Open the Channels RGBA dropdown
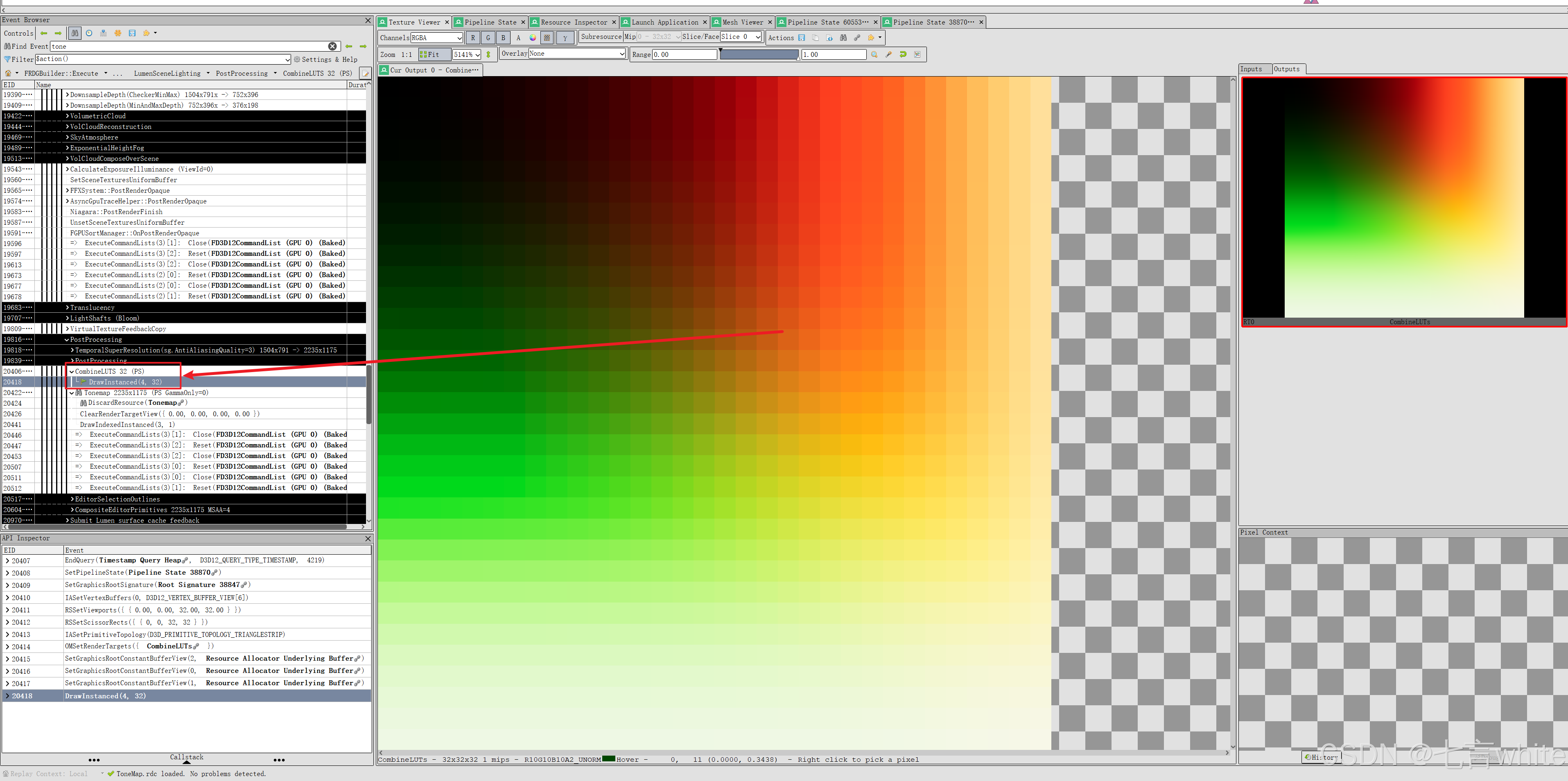 point(437,38)
